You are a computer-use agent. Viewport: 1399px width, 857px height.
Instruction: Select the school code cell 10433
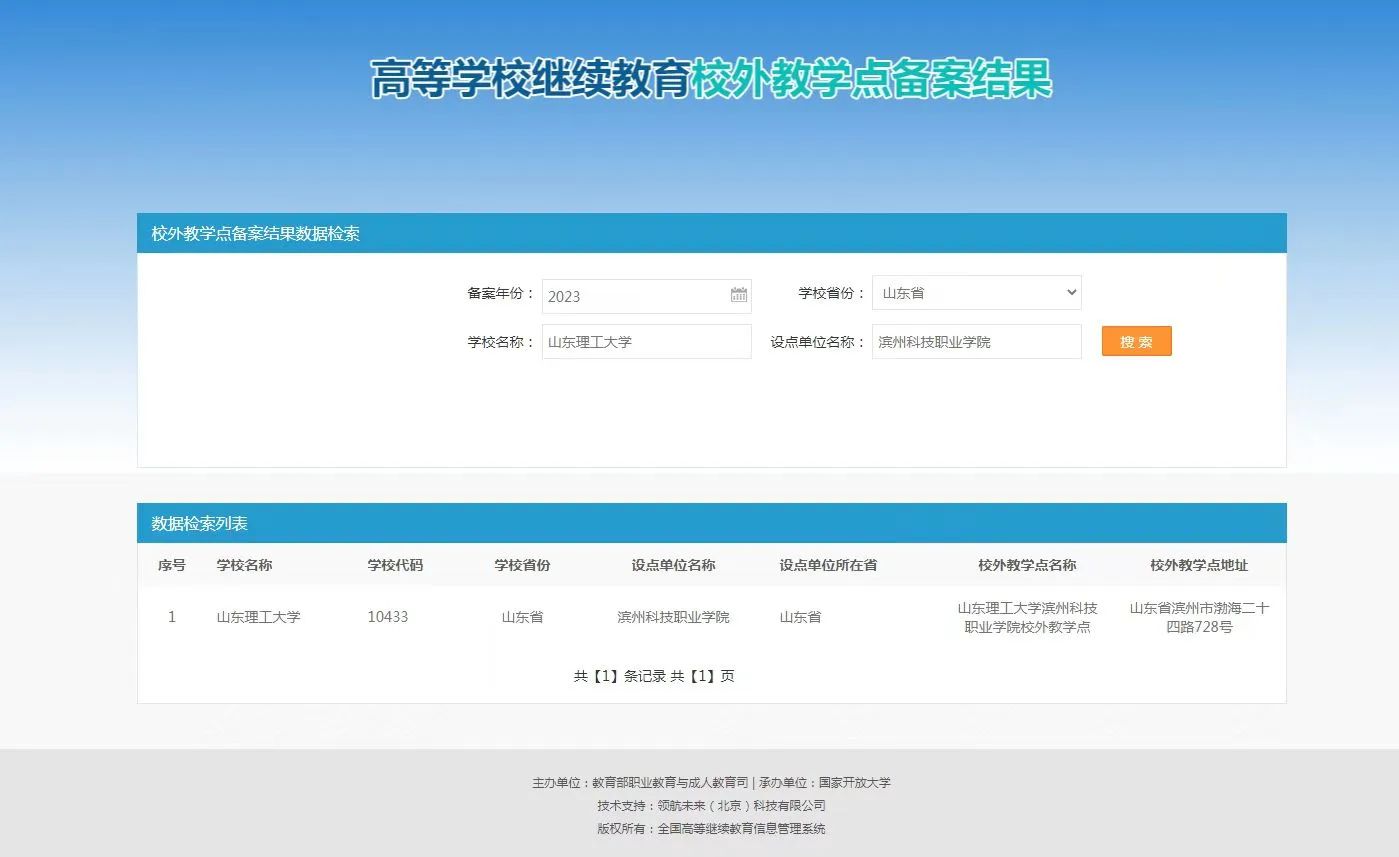pyautogui.click(x=387, y=617)
